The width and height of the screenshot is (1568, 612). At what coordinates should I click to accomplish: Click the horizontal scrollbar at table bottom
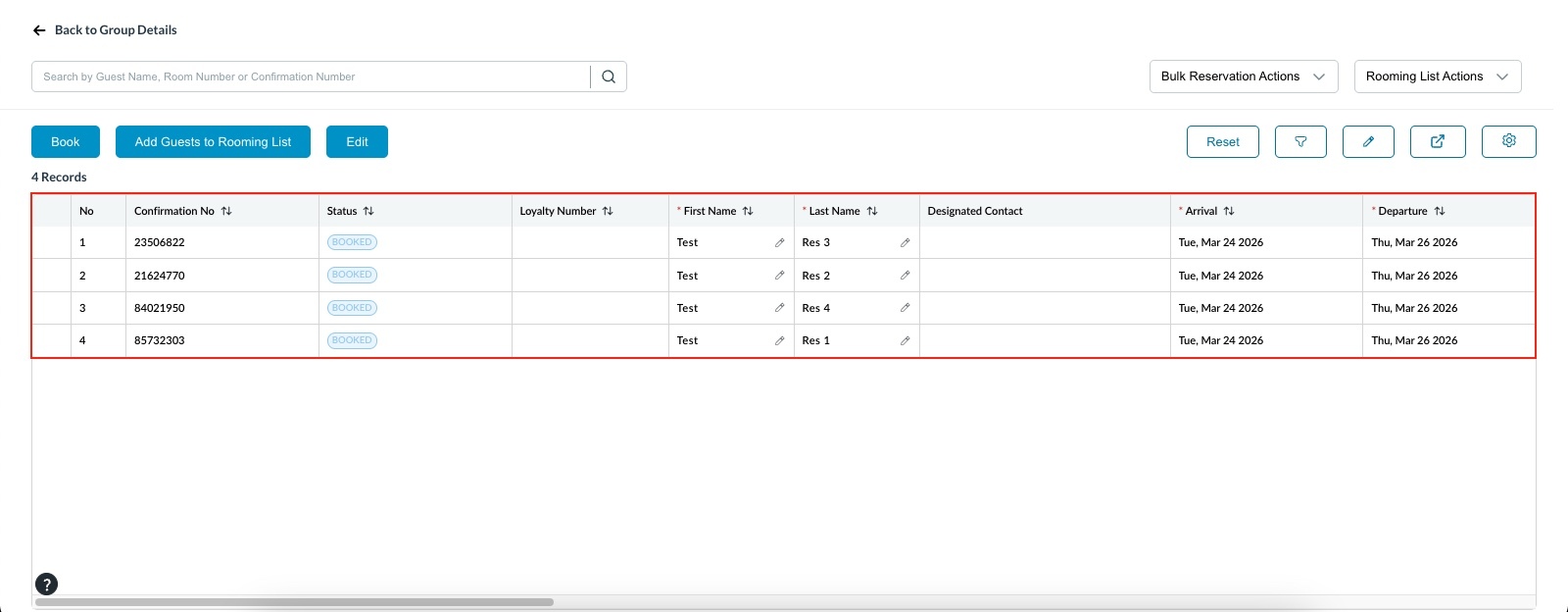coord(294,602)
